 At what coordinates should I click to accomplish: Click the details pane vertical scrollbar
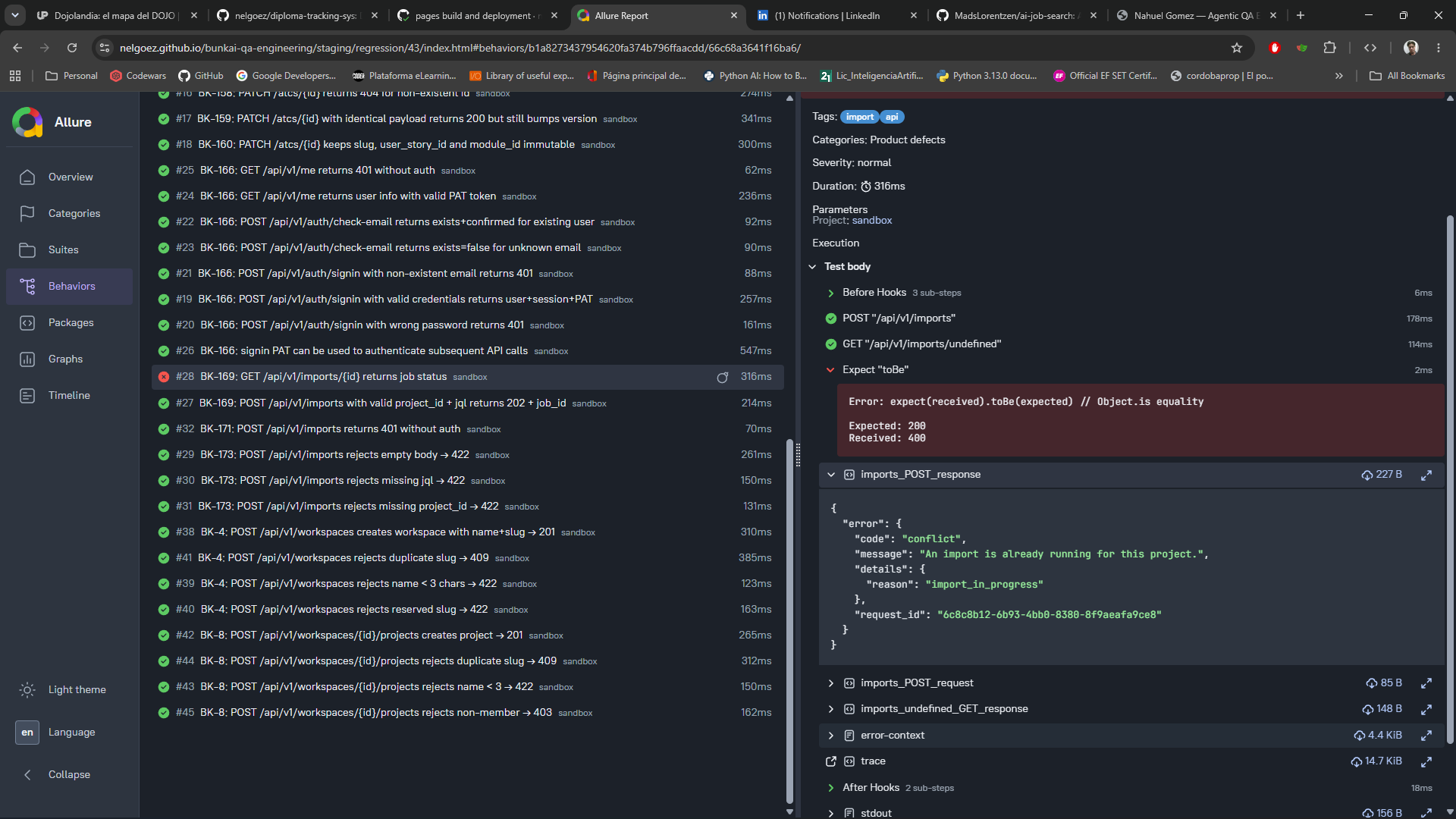[x=1450, y=479]
